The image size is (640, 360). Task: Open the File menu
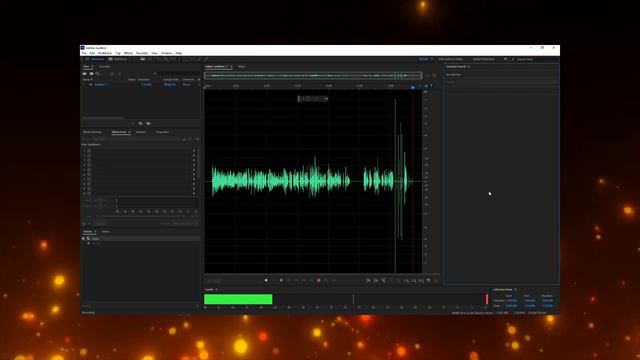(x=84, y=53)
